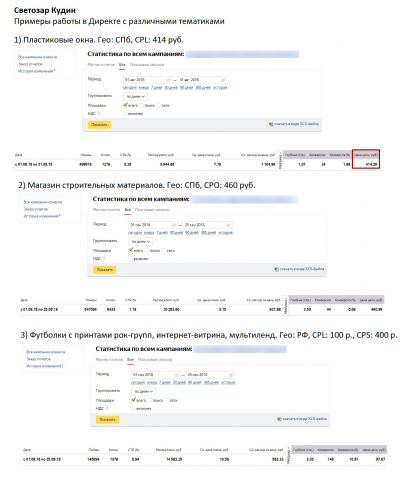Open end-date calendar icon in T-shirts report

(231, 375)
